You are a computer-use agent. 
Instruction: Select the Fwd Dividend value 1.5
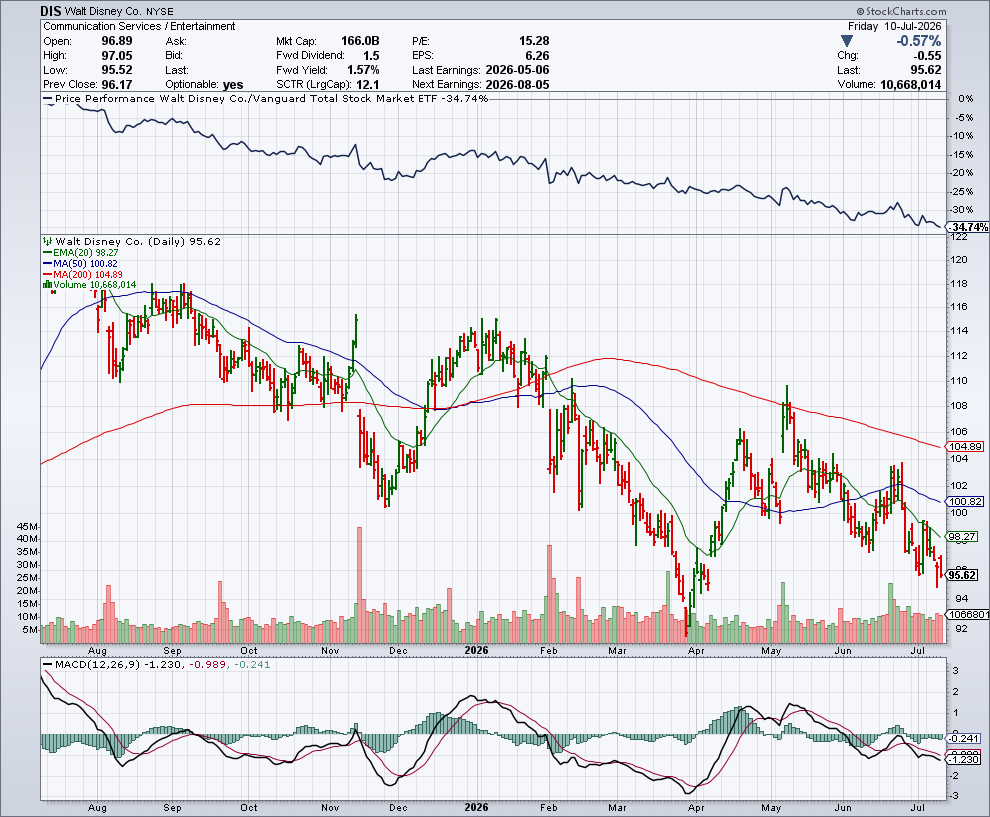[371, 56]
